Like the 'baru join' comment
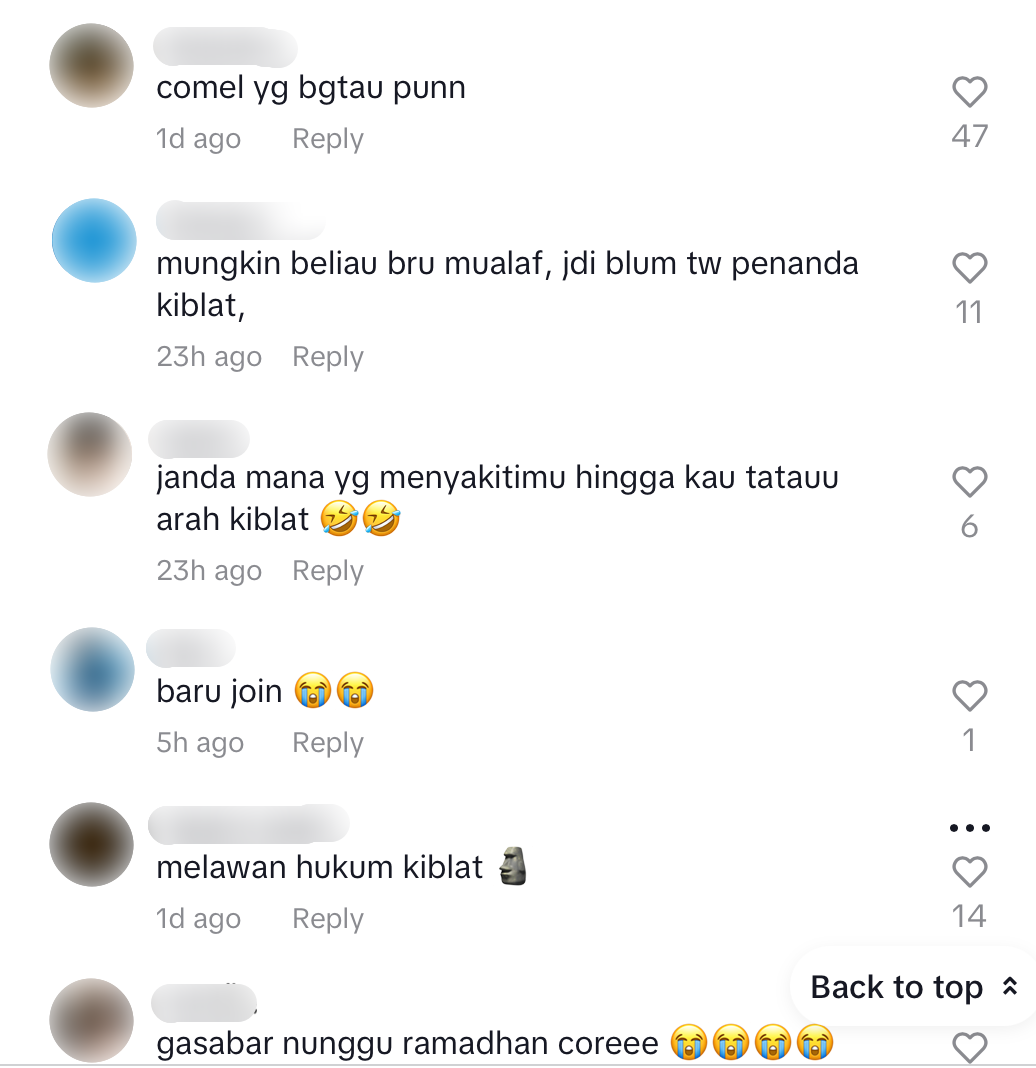This screenshot has height=1068, width=1036. (969, 695)
